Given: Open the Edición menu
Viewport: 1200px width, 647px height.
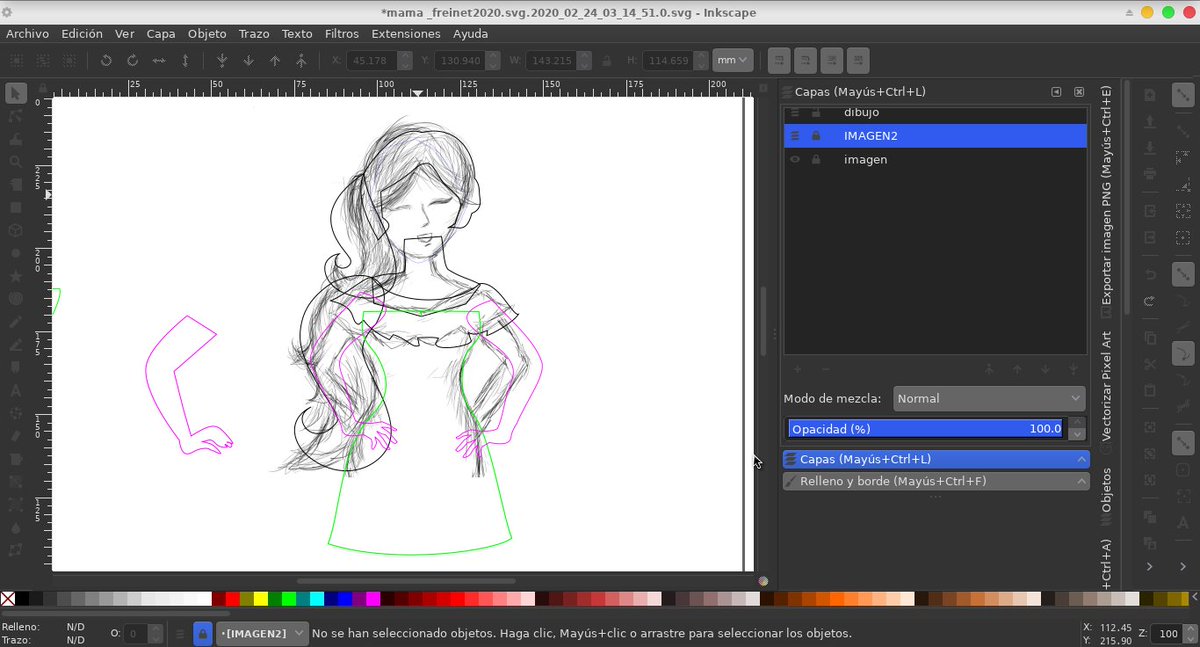Looking at the screenshot, I should [x=82, y=33].
